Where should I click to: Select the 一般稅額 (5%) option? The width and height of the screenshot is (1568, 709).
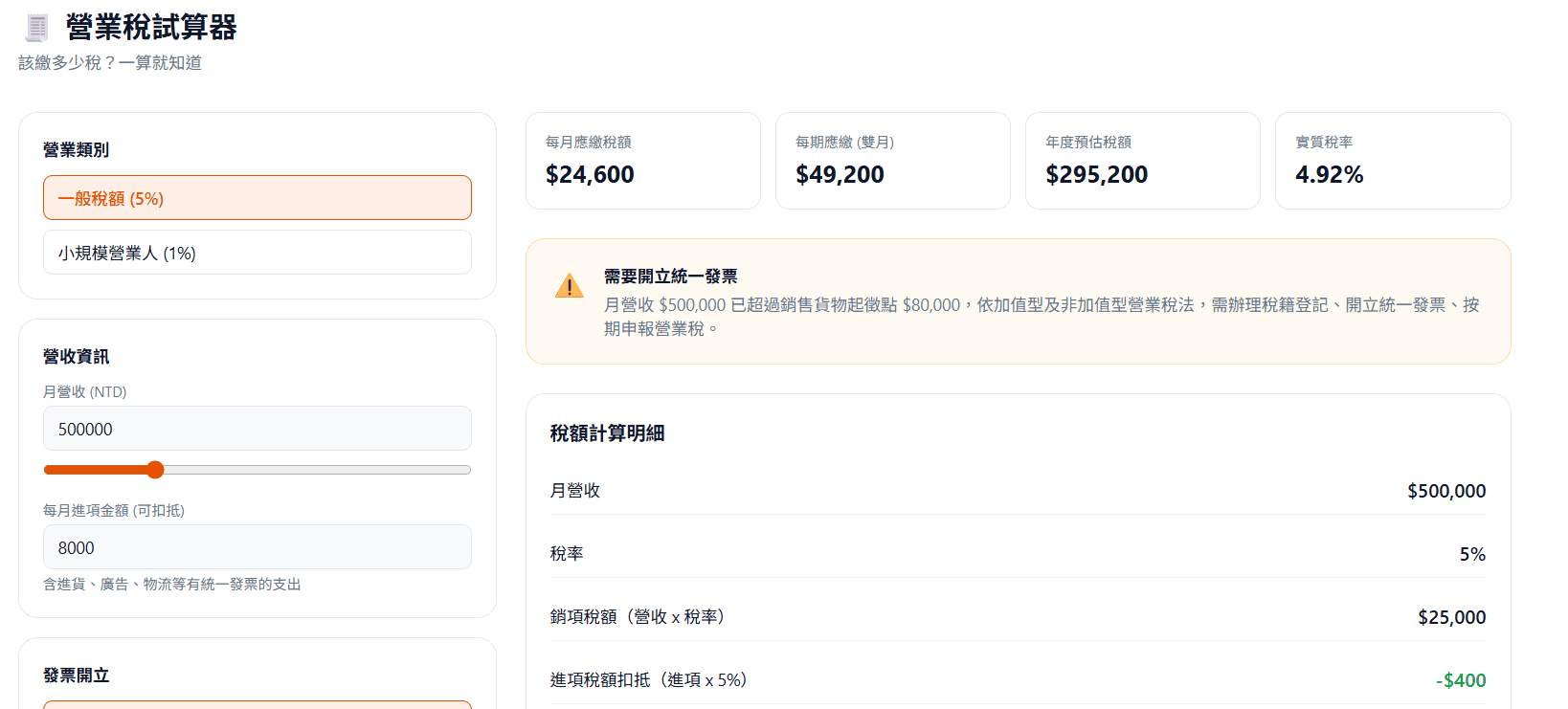click(x=258, y=198)
